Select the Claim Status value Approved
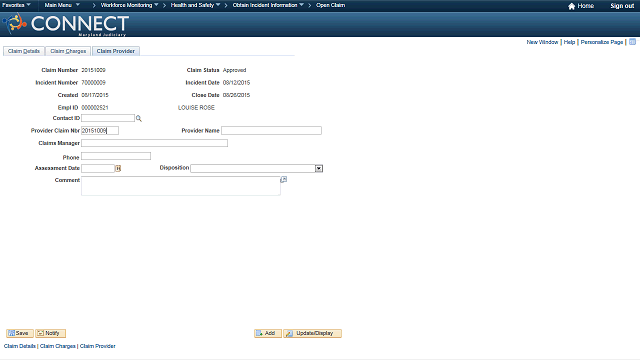 (235, 70)
